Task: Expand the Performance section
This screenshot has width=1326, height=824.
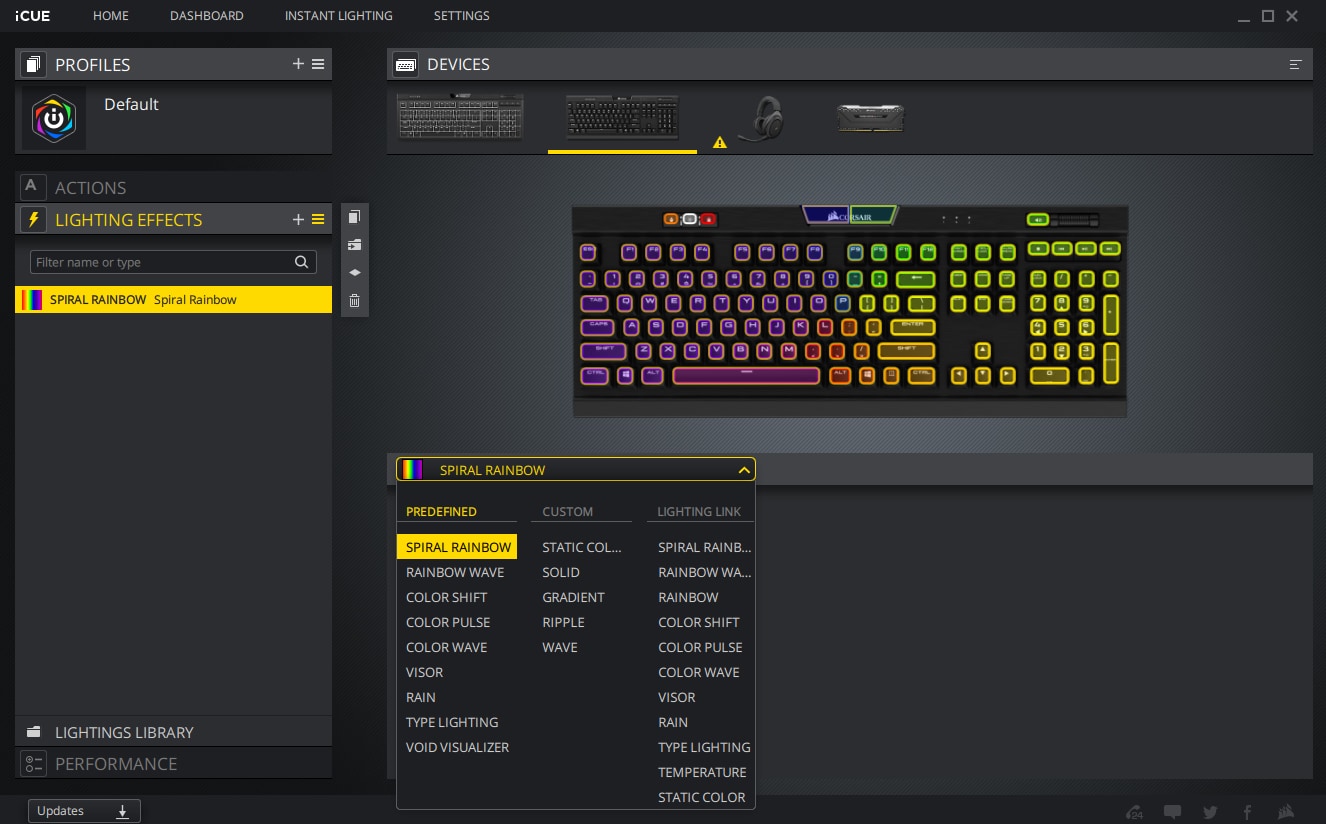Action: pyautogui.click(x=115, y=764)
